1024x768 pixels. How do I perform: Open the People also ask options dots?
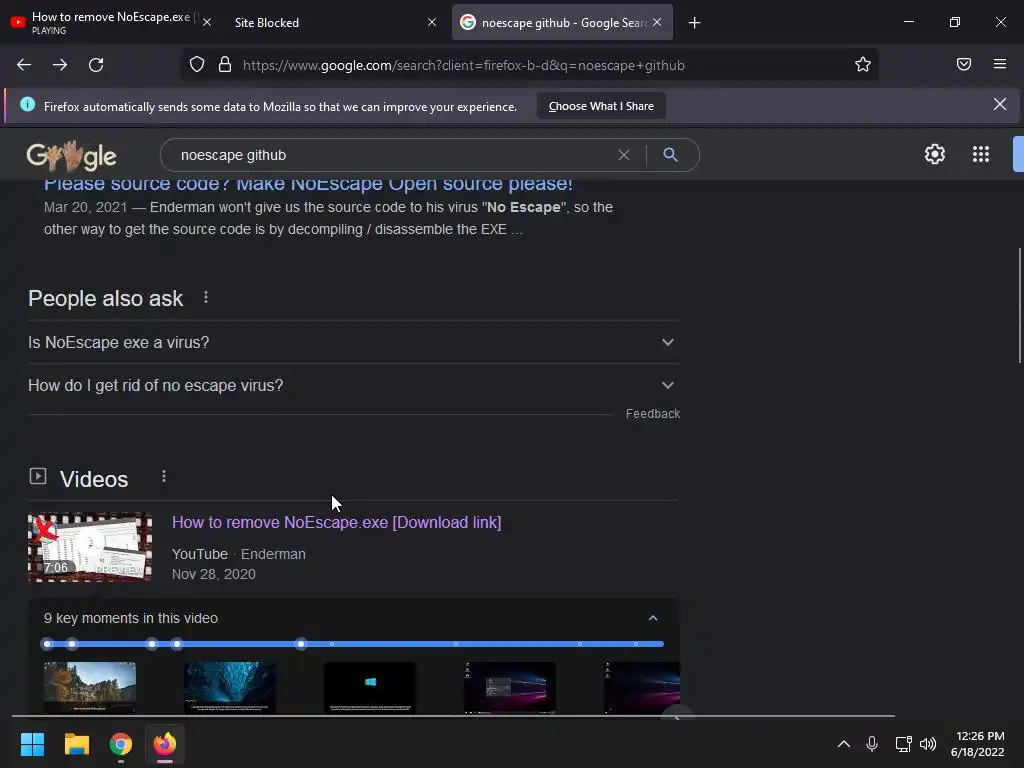[x=206, y=297]
